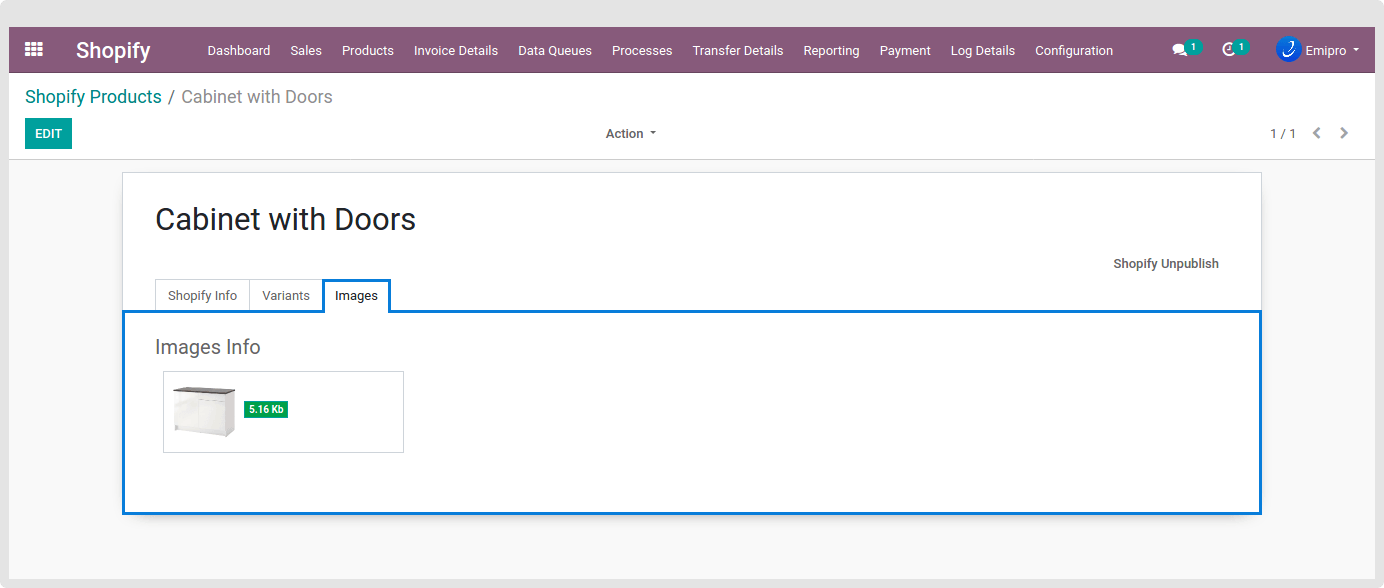
Task: Click the Emipro user avatar
Action: tap(1288, 50)
